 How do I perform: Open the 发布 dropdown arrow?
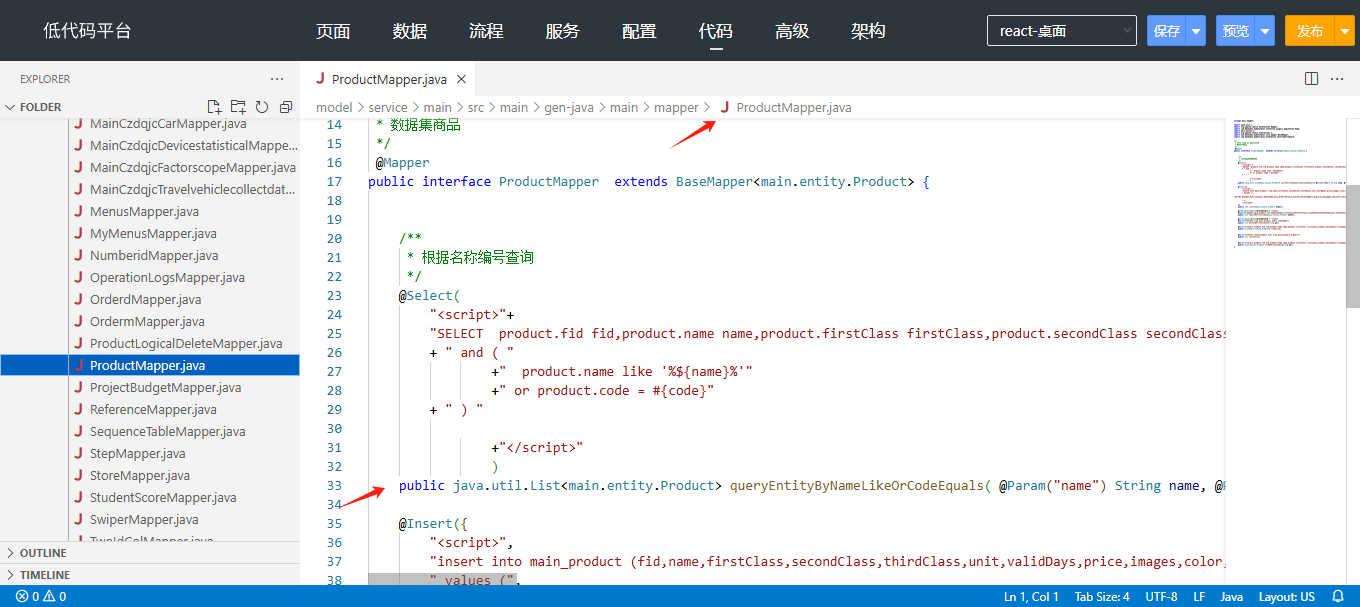[x=1344, y=31]
